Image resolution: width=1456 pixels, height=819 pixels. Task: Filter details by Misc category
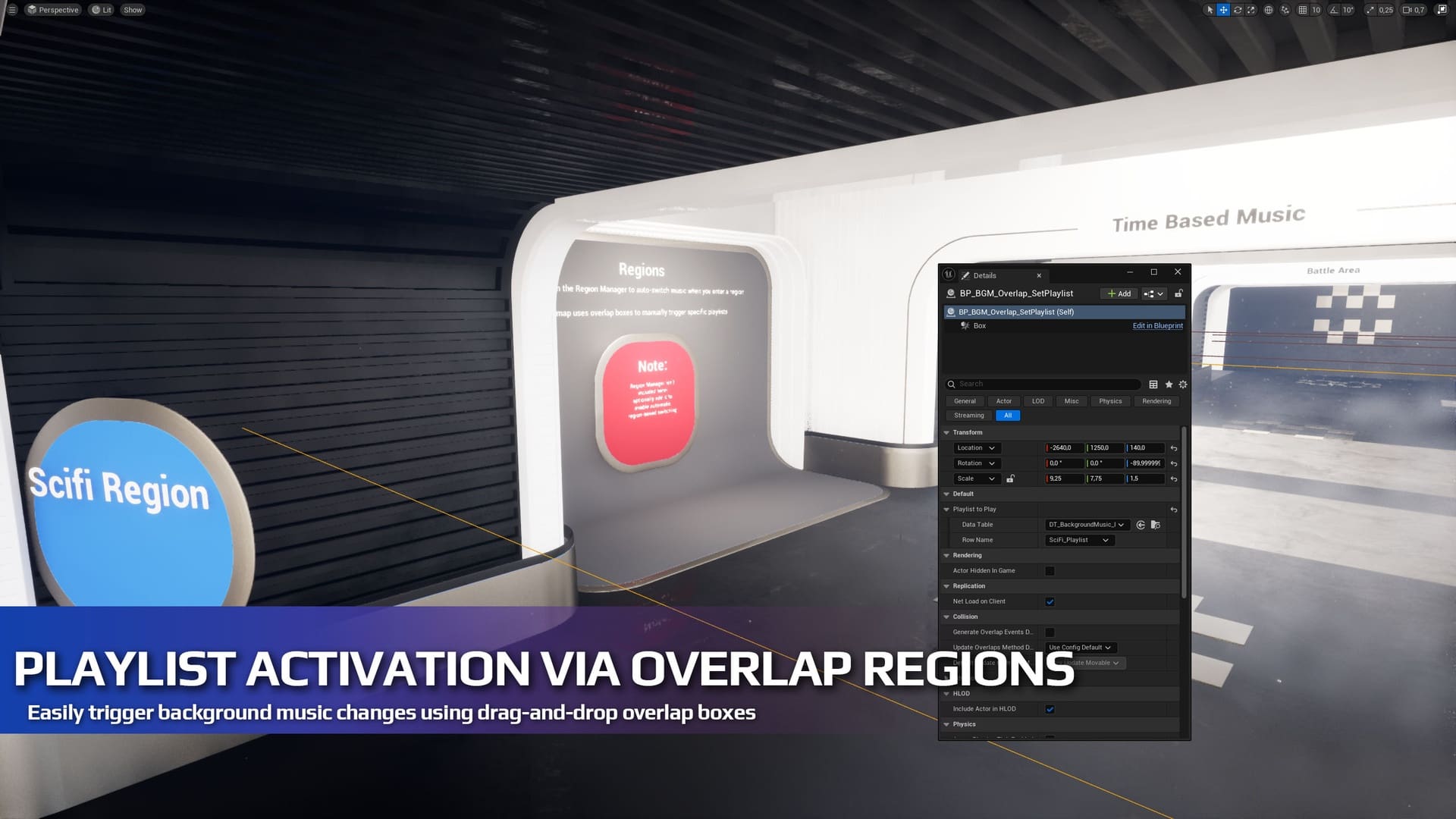coord(1071,401)
